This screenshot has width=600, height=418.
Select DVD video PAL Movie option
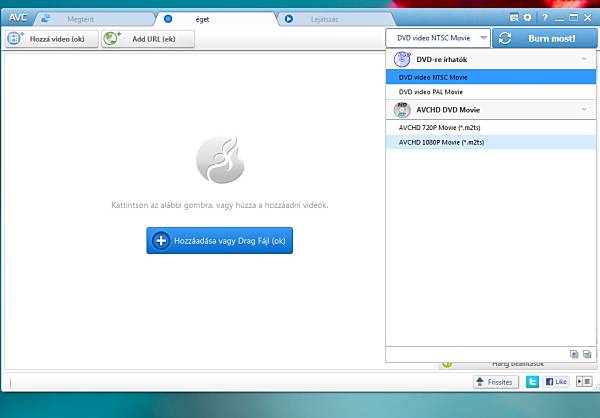[x=491, y=92]
